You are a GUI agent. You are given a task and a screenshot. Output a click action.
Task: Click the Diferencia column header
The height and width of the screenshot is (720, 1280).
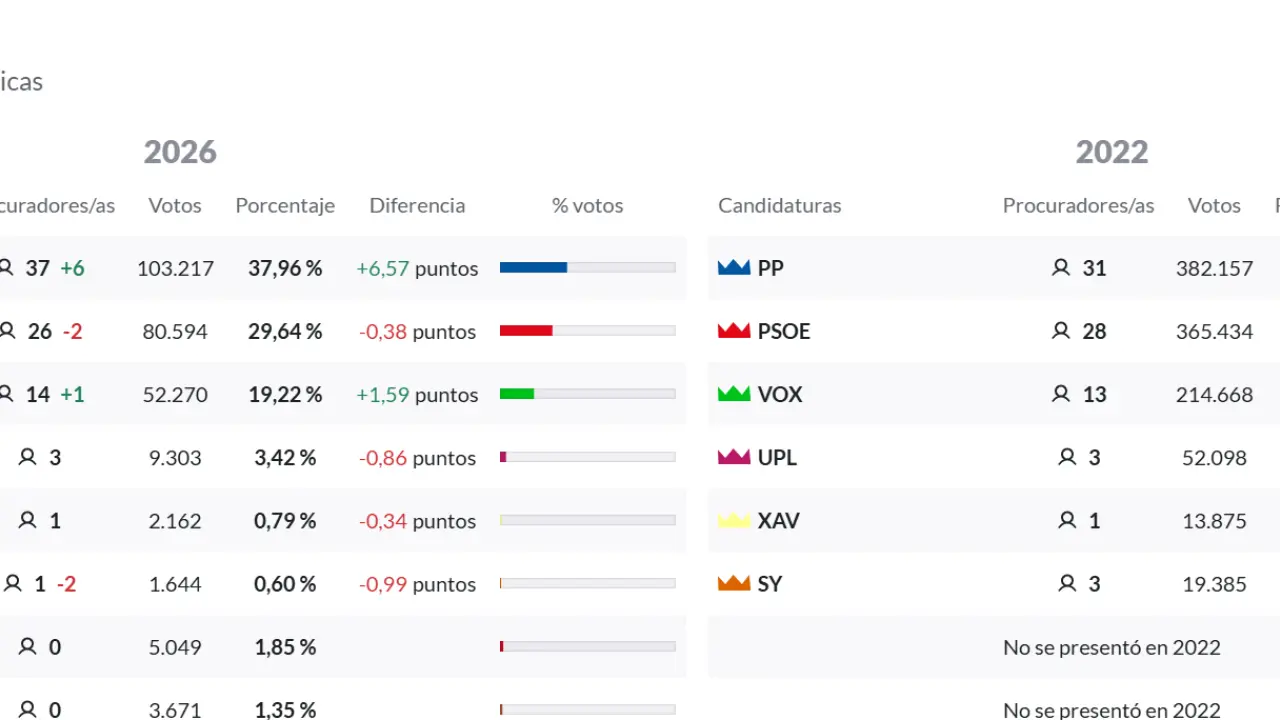click(417, 205)
